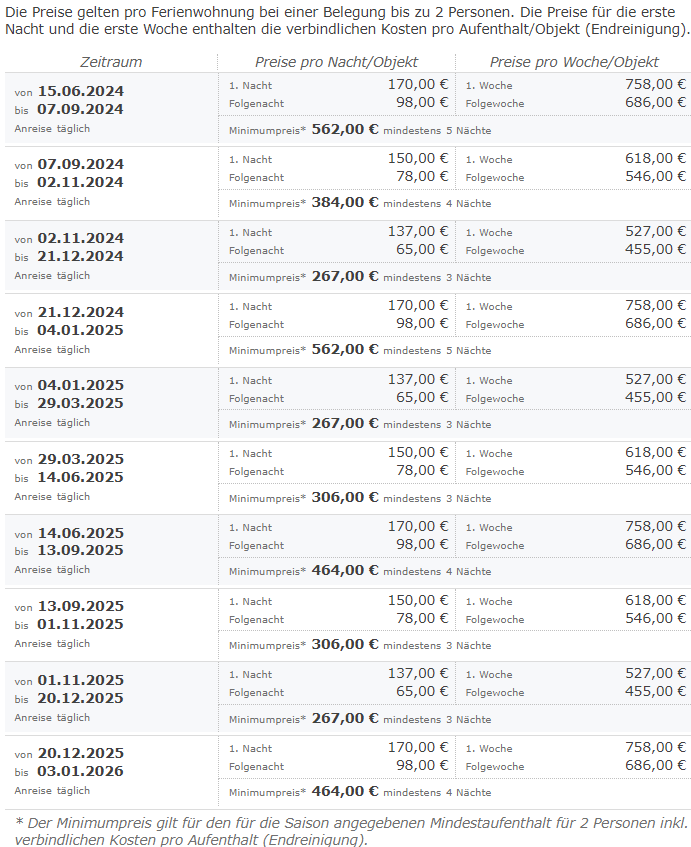Screen dimensions: 691x847
Task: Click the 562,00 € minimum price for 15.06.2024
Action: pyautogui.click(x=345, y=130)
